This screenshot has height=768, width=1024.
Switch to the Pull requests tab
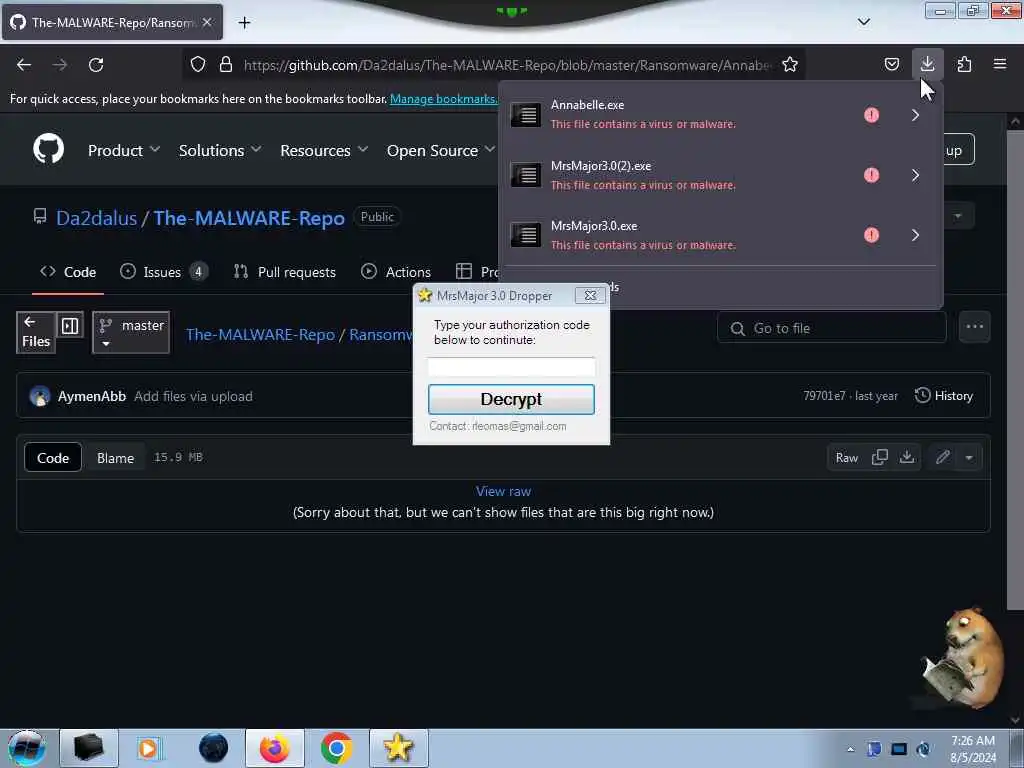coord(285,272)
